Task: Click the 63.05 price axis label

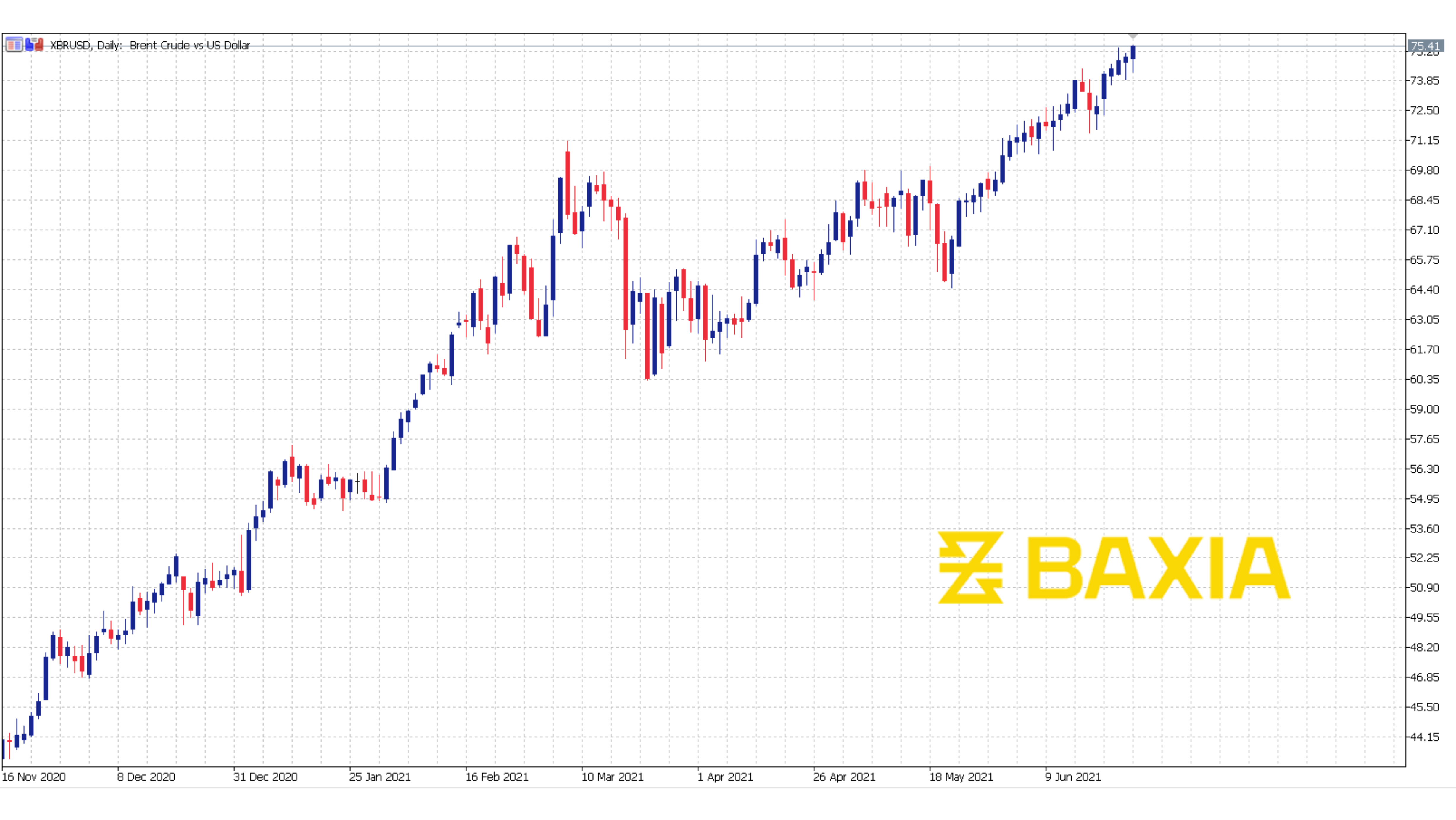Action: coord(1424,320)
